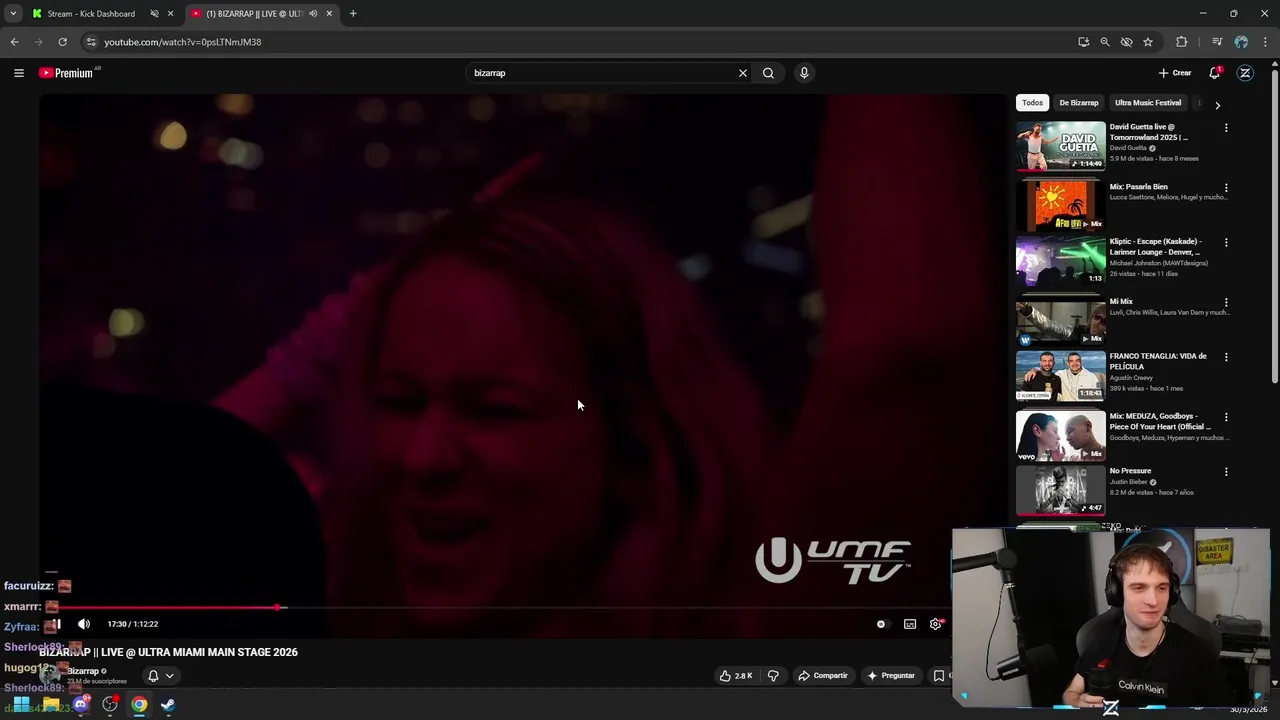Open Discord from the taskbar

click(x=81, y=705)
